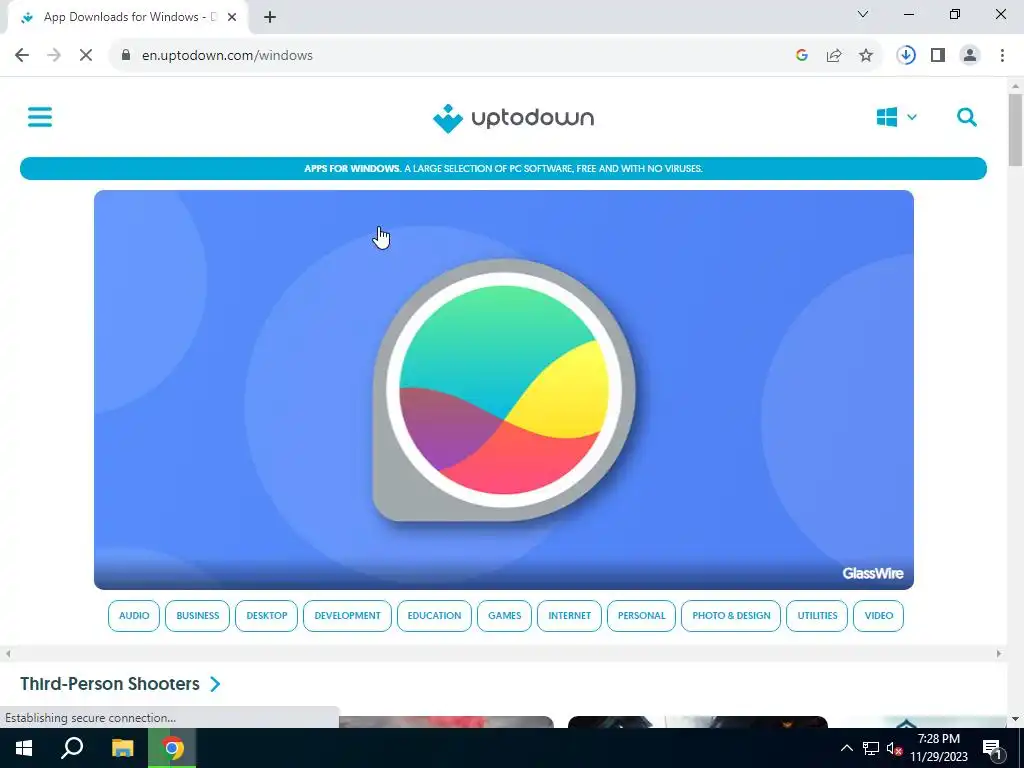
Task: Open the Windows Start menu
Action: pyautogui.click(x=24, y=748)
